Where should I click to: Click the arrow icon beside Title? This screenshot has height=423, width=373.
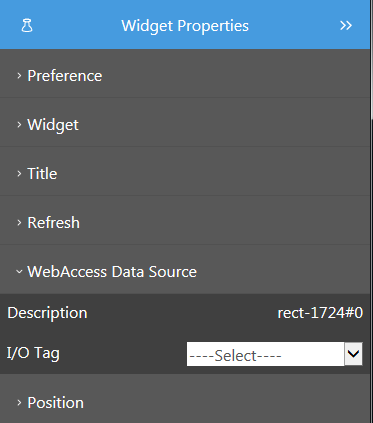[x=19, y=174]
